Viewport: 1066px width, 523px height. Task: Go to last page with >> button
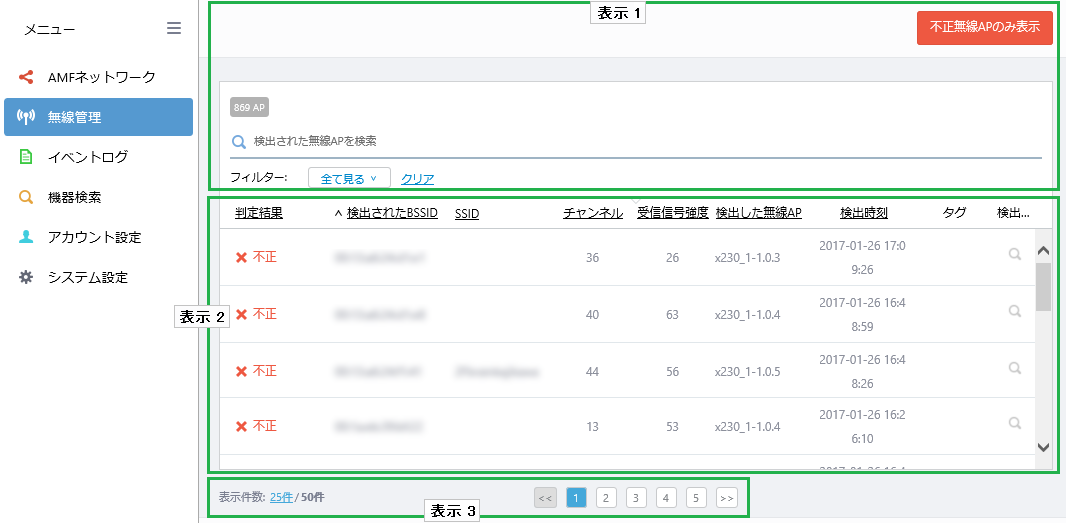[727, 498]
